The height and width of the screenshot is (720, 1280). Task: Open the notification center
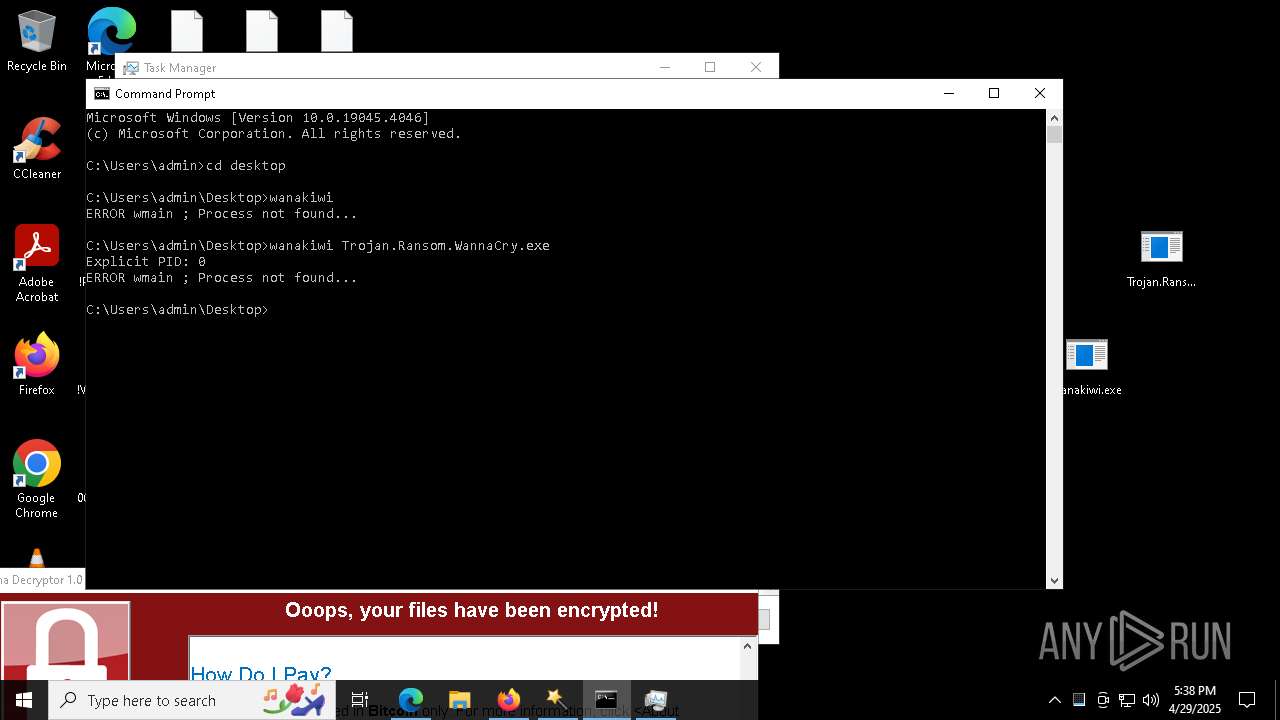coord(1247,700)
